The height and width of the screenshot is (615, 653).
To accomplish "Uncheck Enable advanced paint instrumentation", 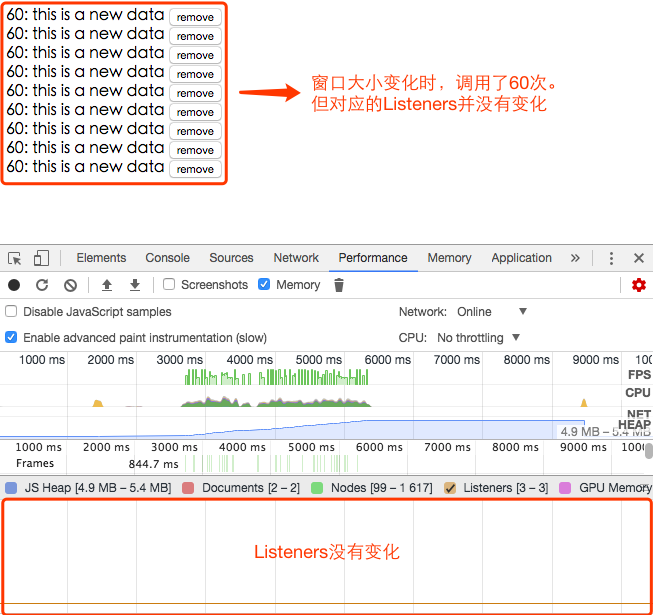I will pyautogui.click(x=11, y=337).
